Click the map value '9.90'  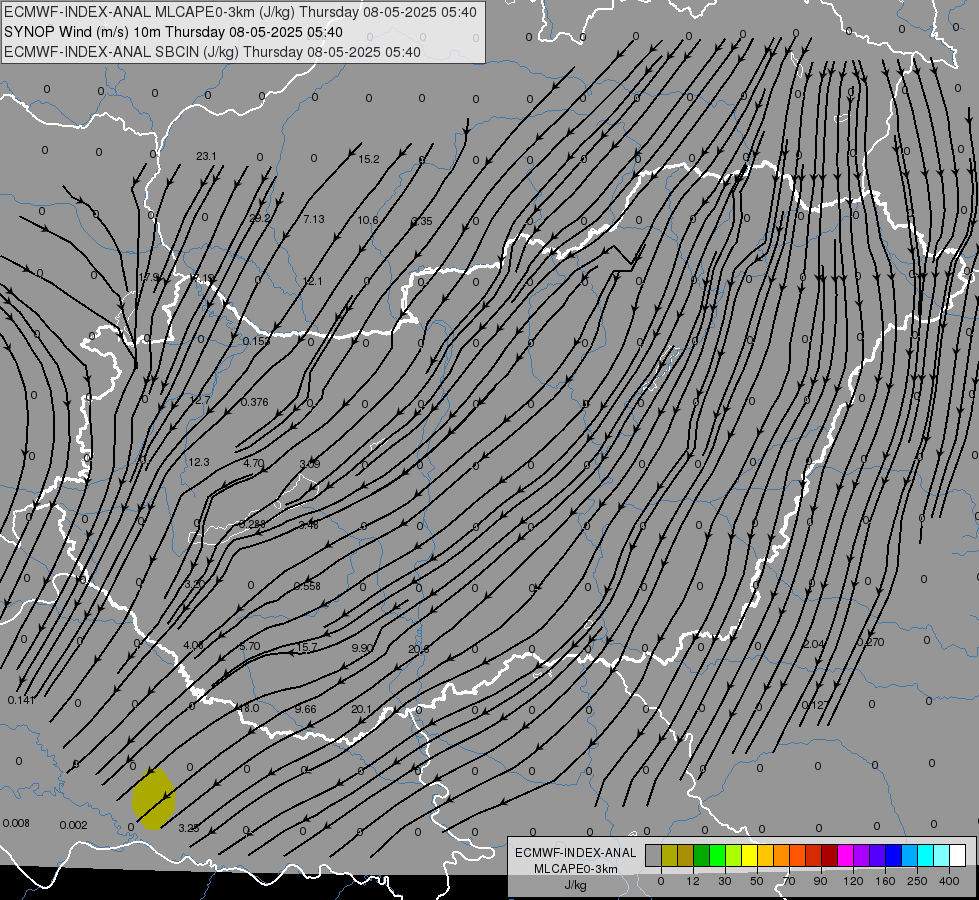pyautogui.click(x=362, y=648)
